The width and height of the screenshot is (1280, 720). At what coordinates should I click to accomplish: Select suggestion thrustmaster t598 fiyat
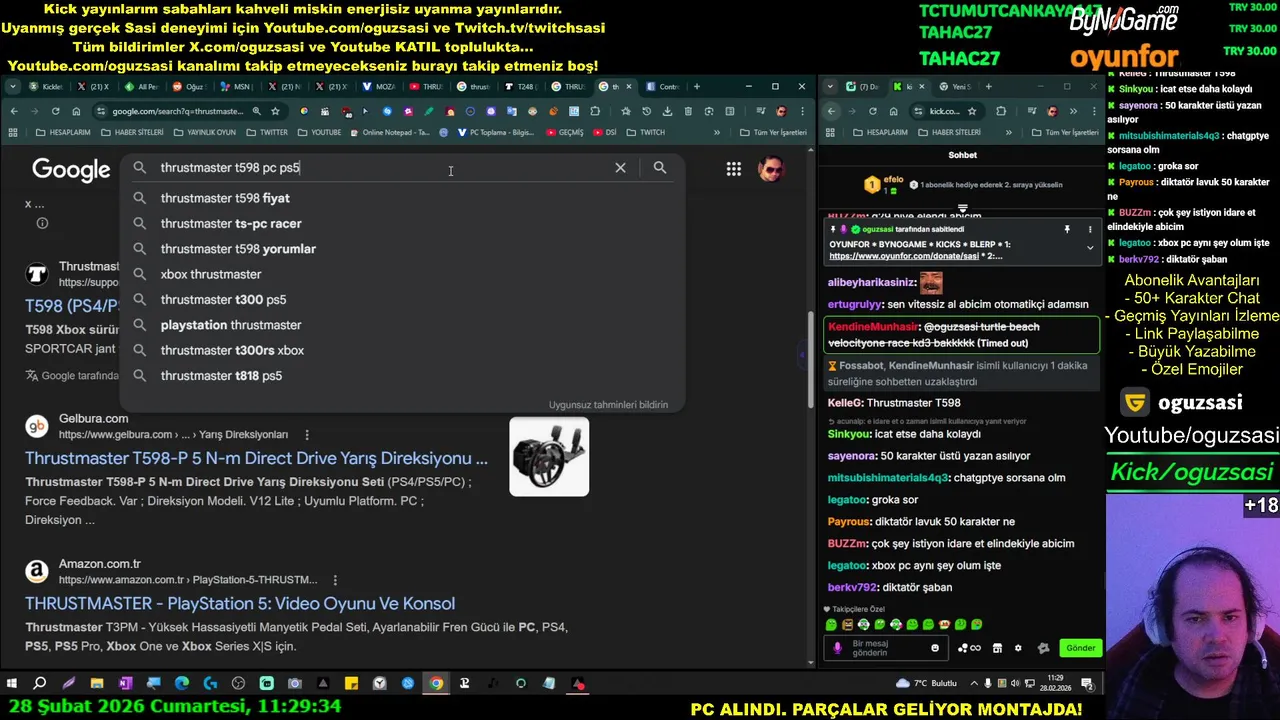(x=402, y=198)
